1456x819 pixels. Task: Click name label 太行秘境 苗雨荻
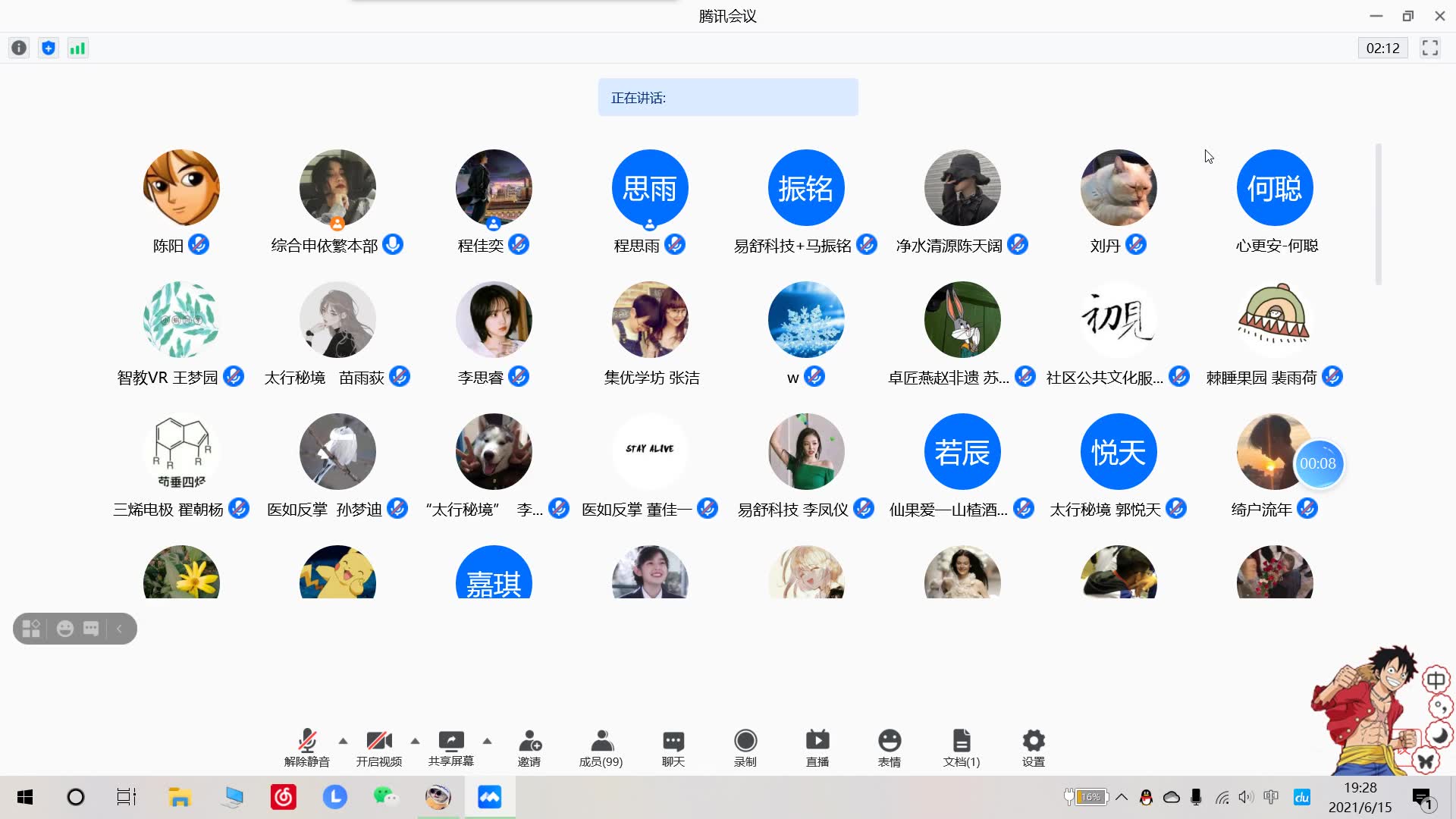click(x=325, y=377)
